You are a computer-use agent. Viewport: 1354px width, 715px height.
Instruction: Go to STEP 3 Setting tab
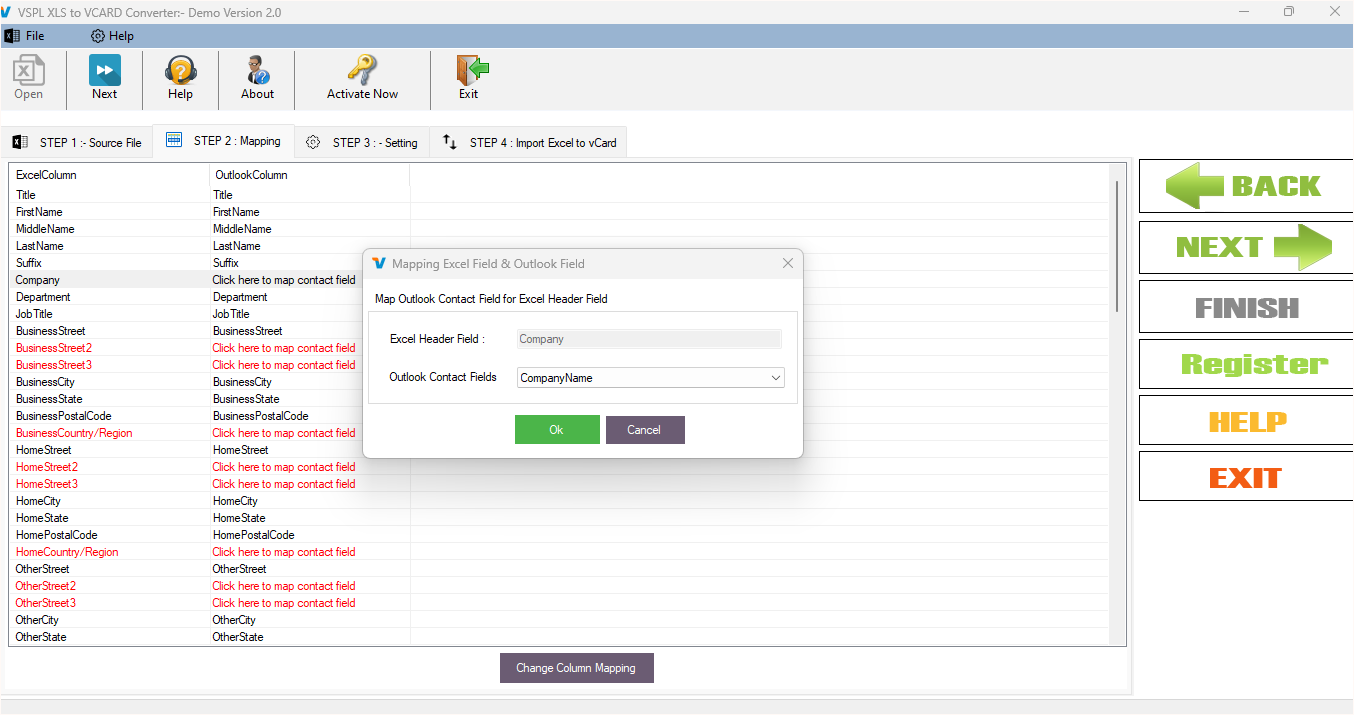click(x=362, y=143)
